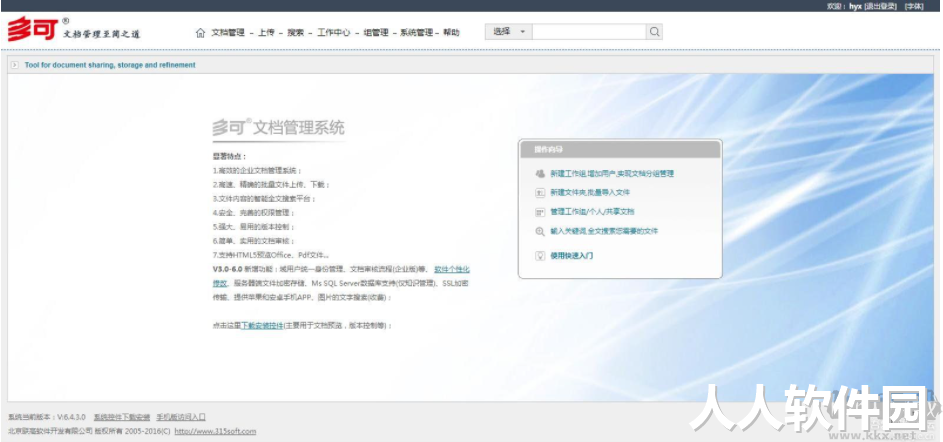Click the 退出登录 logout link
Image resolution: width=943 pixels, height=442 pixels.
(x=882, y=6)
